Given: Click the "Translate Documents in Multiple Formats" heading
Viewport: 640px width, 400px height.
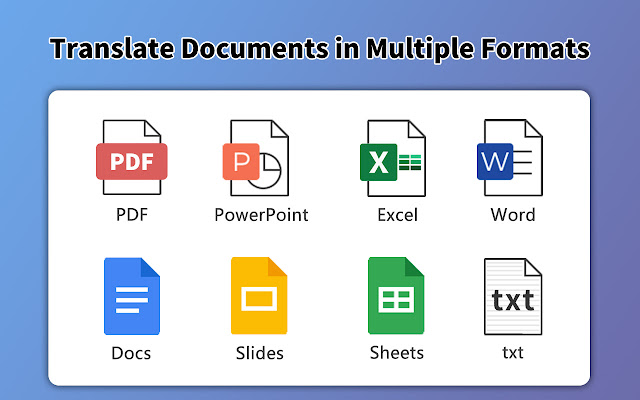Looking at the screenshot, I should pos(320,49).
